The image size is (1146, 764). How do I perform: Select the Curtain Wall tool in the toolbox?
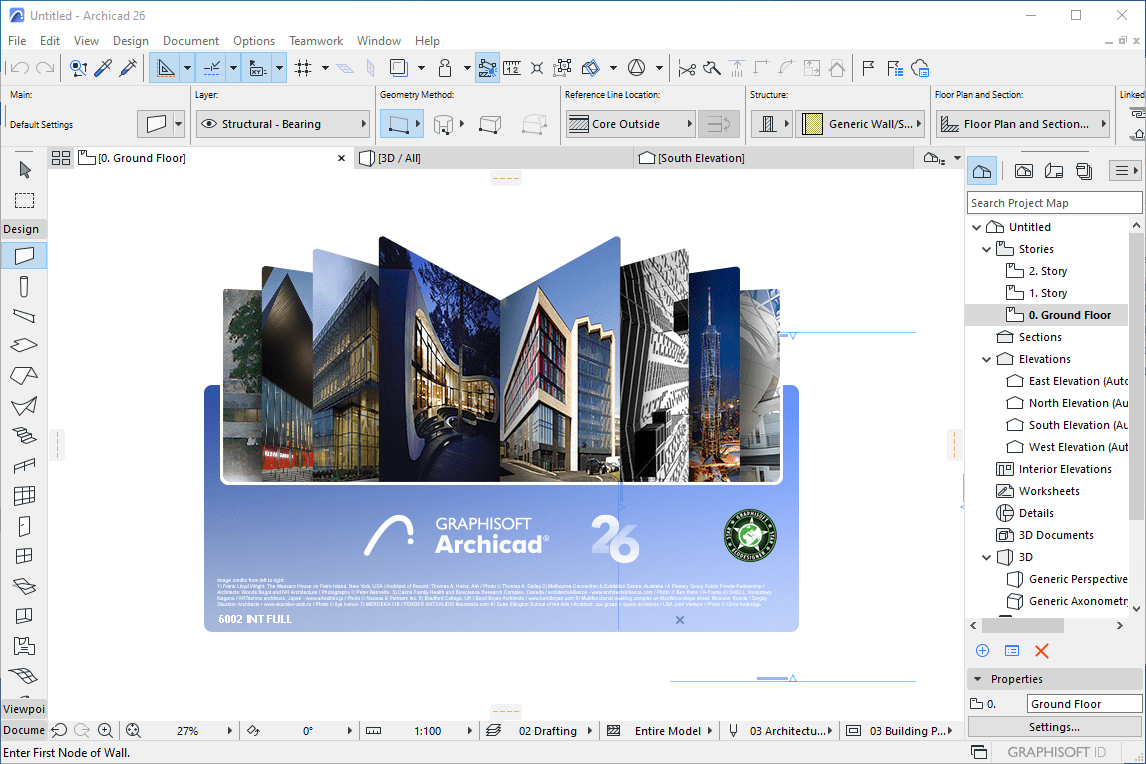point(24,496)
